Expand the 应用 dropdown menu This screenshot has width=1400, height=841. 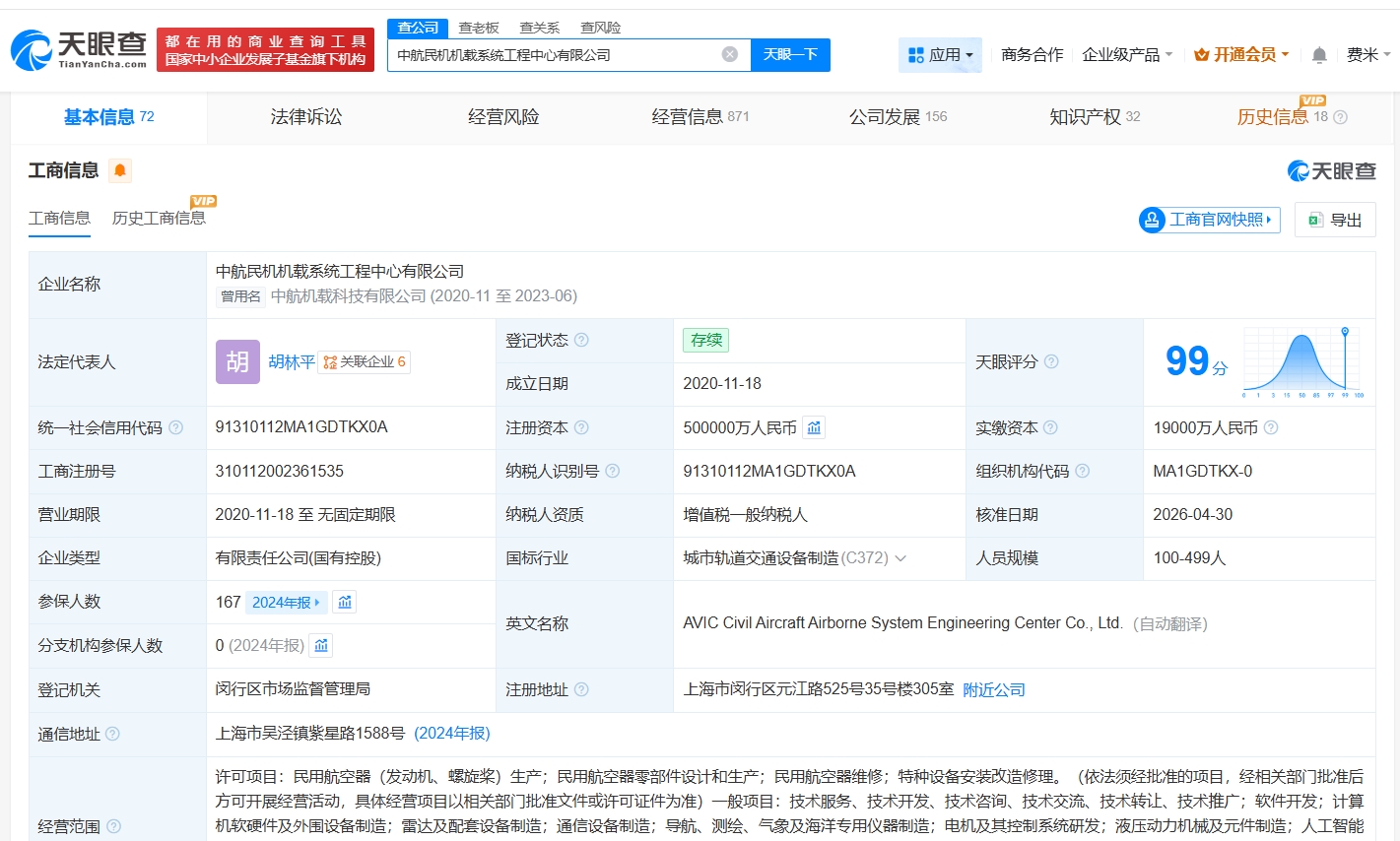click(x=940, y=55)
